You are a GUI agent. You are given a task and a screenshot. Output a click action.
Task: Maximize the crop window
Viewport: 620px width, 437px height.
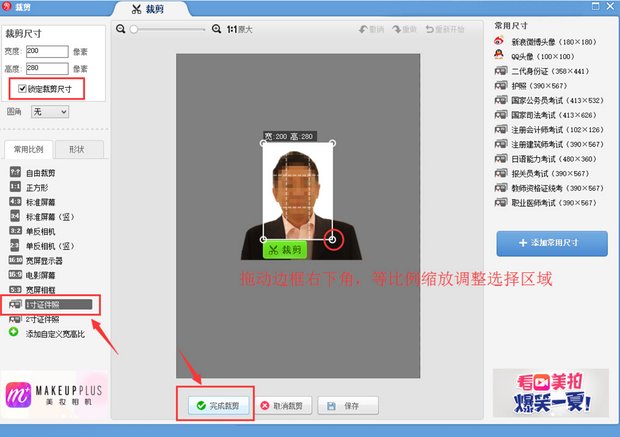595,6
